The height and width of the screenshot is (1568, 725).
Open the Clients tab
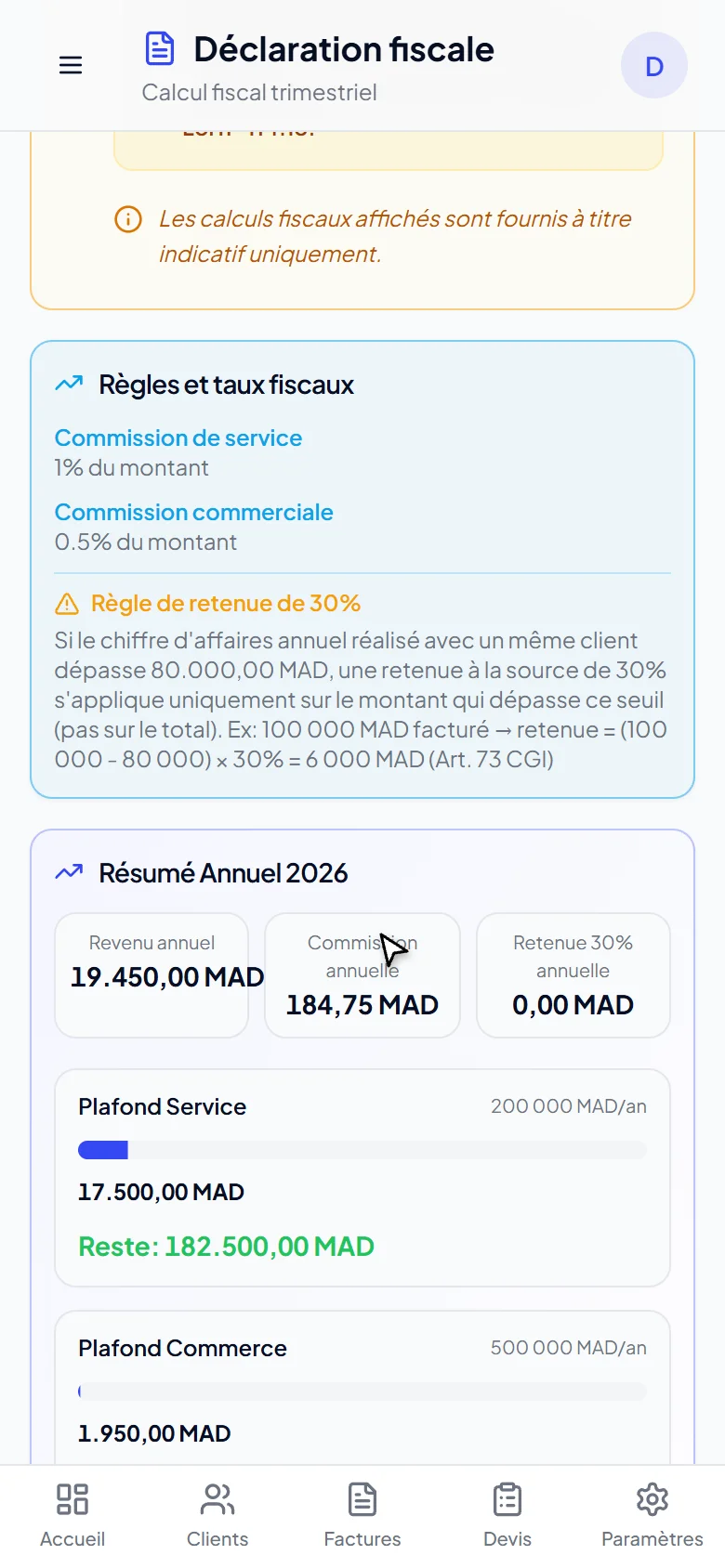coord(217,1516)
